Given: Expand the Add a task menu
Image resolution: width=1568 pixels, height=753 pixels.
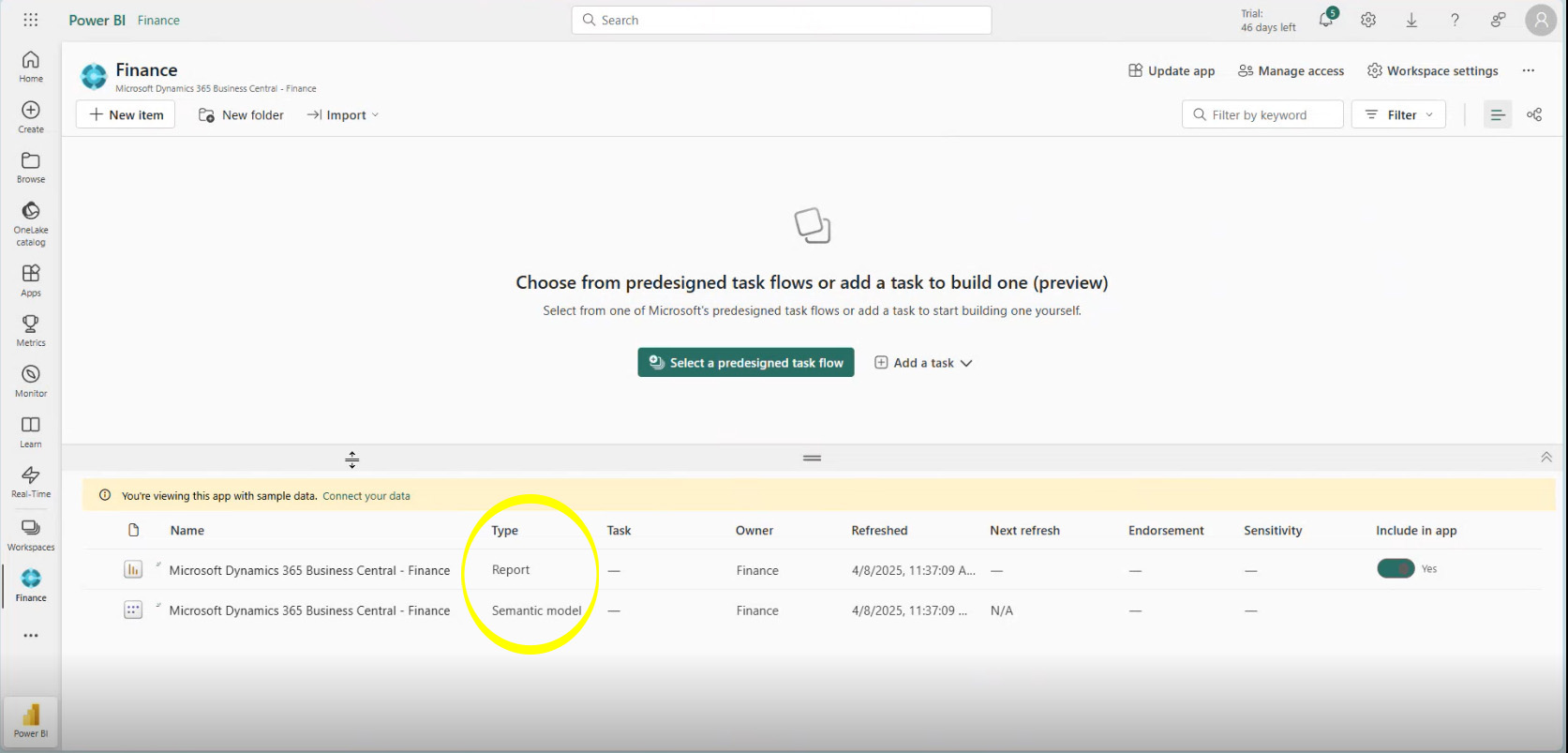Looking at the screenshot, I should pos(923,363).
